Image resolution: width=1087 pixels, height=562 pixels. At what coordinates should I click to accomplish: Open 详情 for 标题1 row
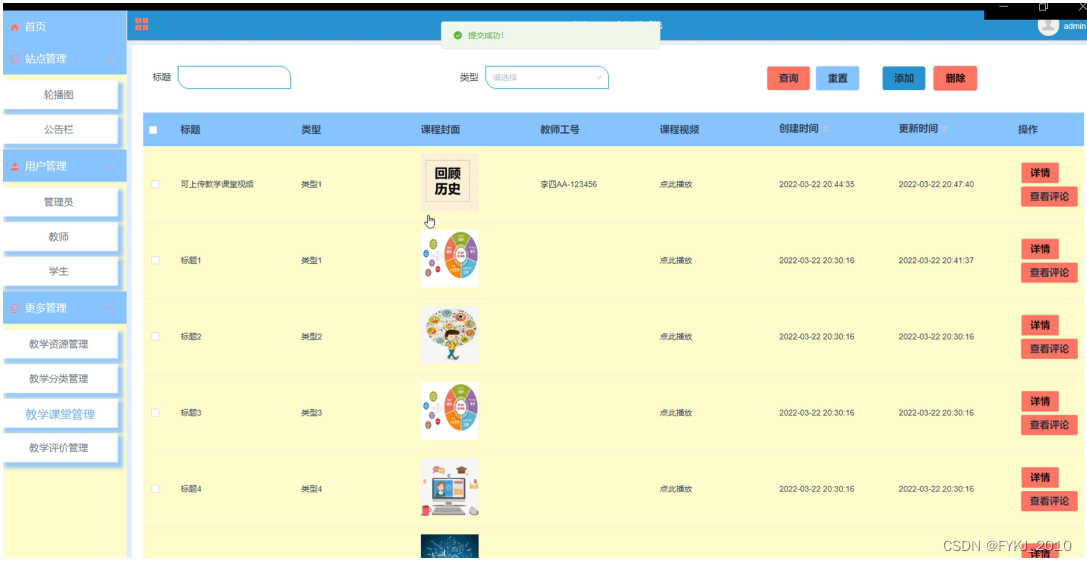click(1040, 249)
